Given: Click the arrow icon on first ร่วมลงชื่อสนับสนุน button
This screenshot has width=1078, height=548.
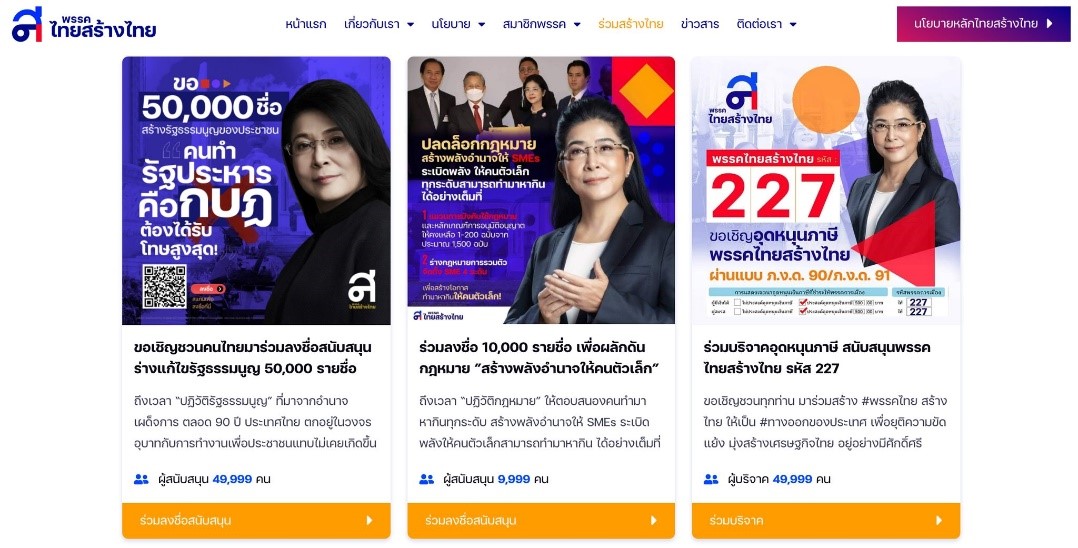Looking at the screenshot, I should pos(369,520).
